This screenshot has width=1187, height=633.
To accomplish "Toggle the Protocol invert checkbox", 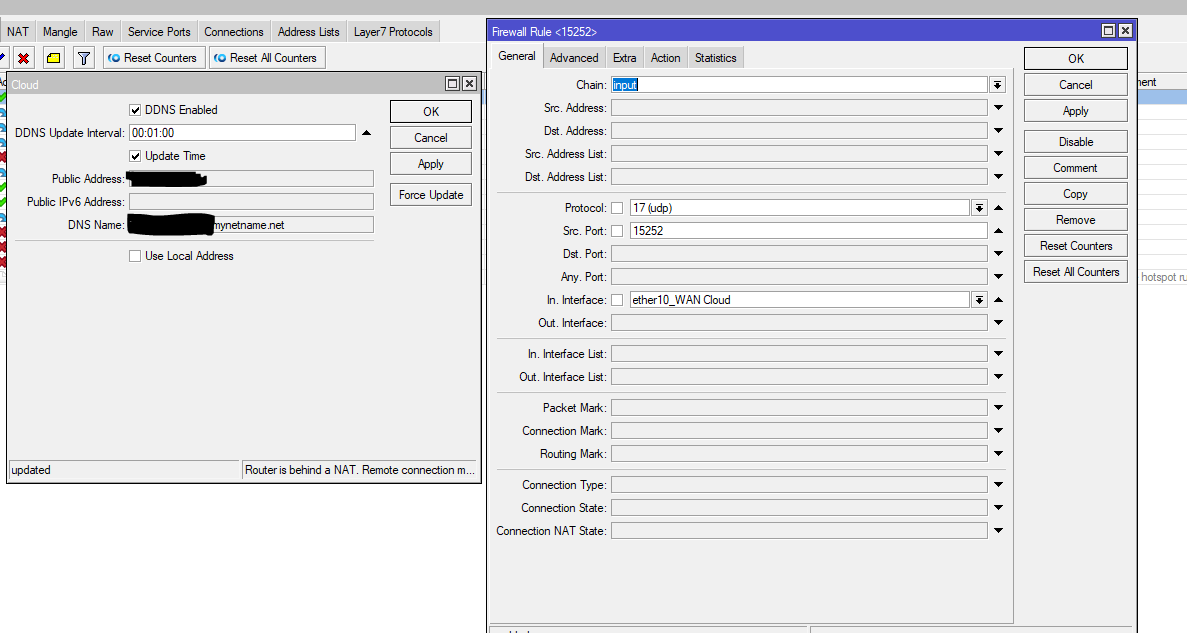I will 617,207.
